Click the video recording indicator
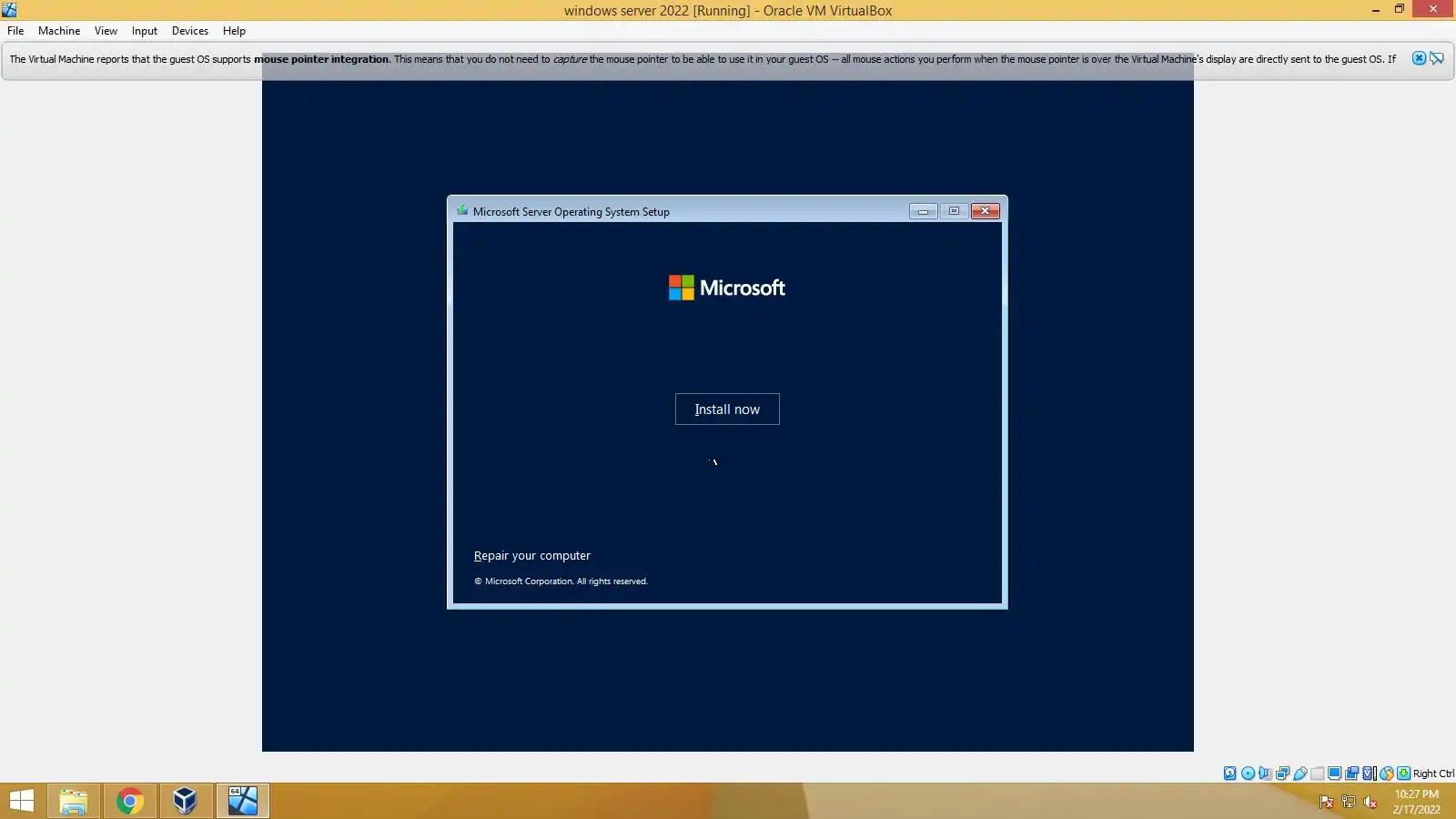Image resolution: width=1456 pixels, height=819 pixels. pyautogui.click(x=1351, y=773)
